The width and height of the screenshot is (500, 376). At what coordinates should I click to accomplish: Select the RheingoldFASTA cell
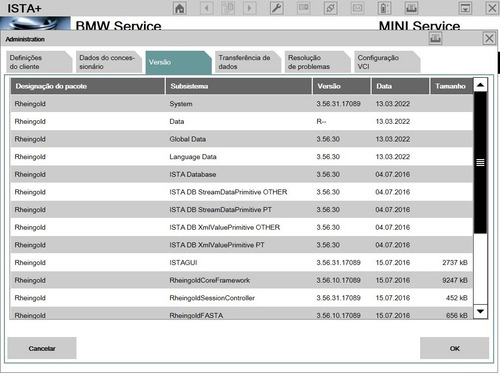pyautogui.click(x=196, y=315)
